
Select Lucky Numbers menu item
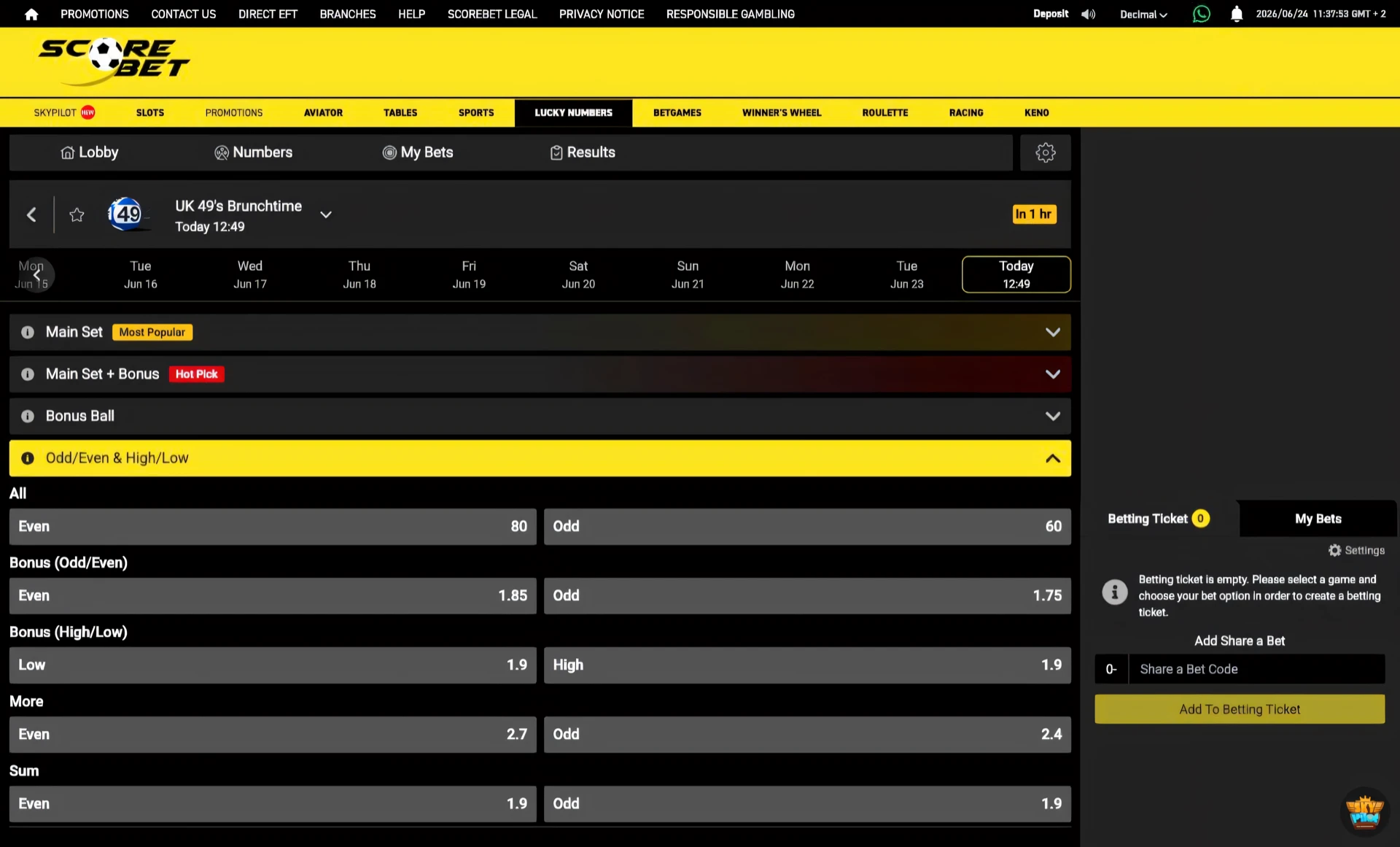(573, 112)
